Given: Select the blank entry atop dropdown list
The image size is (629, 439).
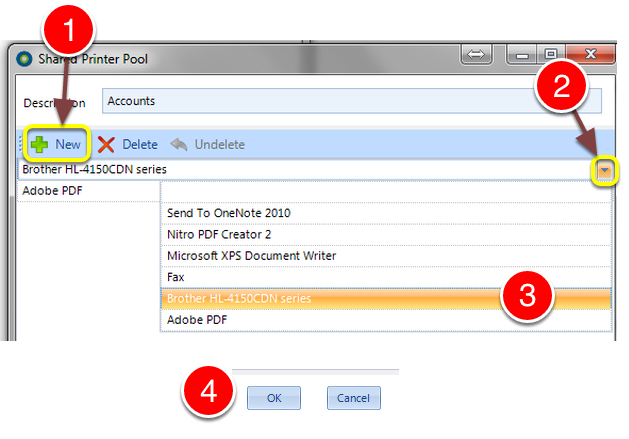Looking at the screenshot, I should tap(386, 192).
